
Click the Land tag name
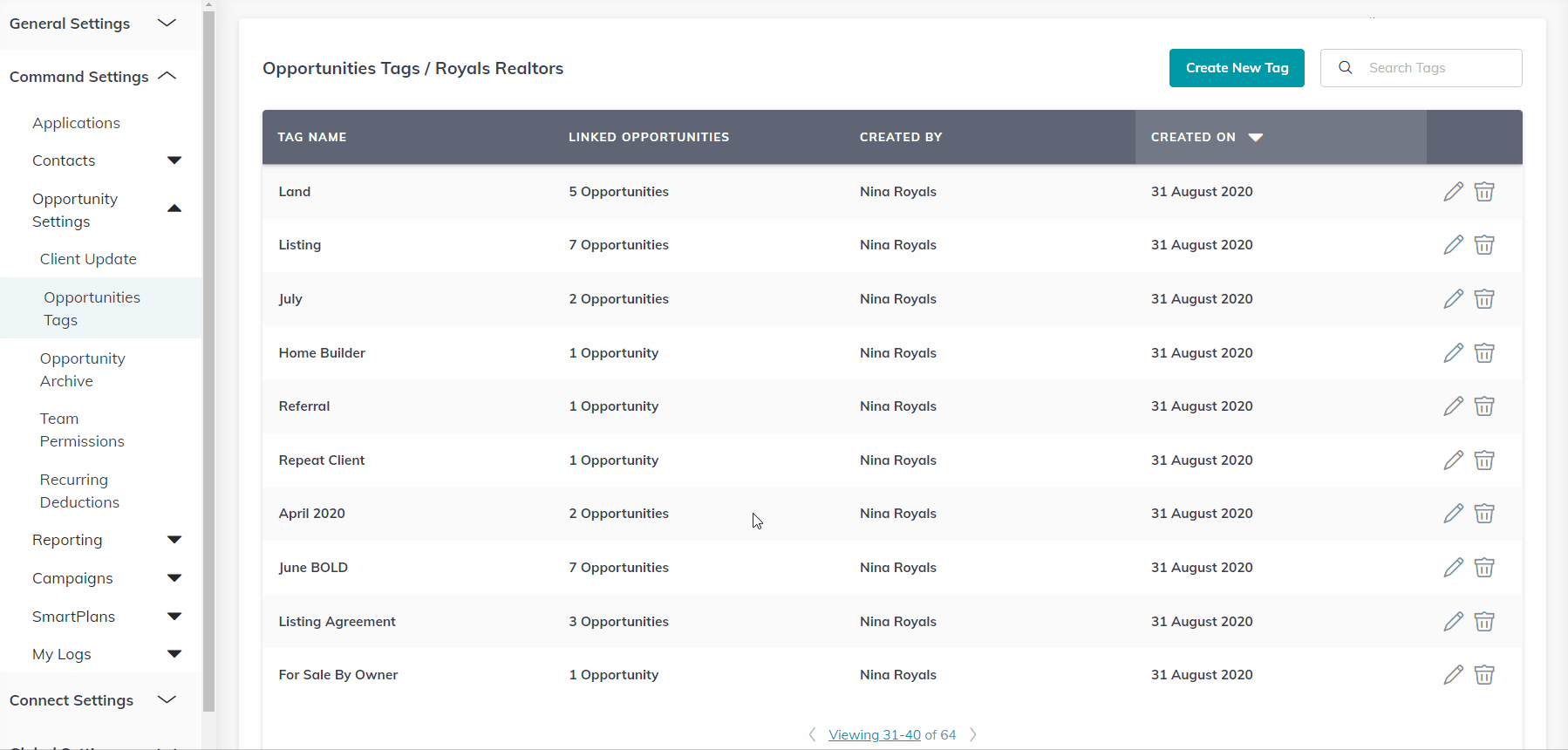point(295,192)
